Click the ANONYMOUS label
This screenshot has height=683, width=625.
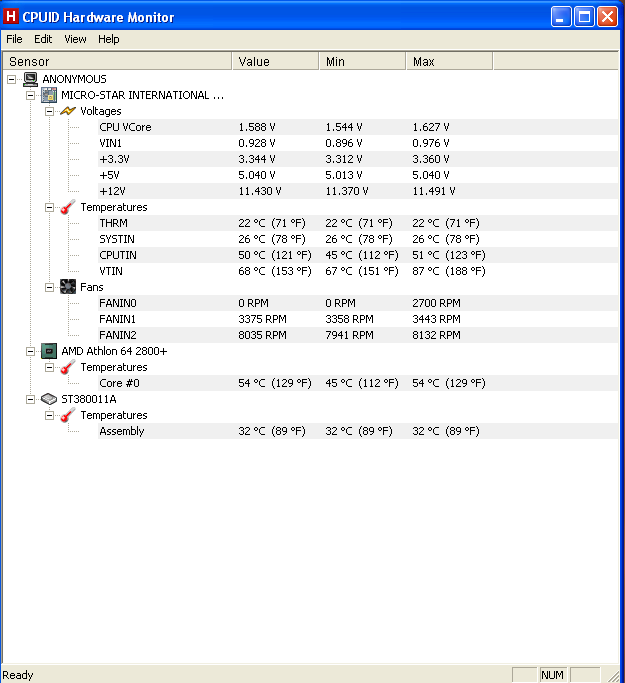[x=74, y=79]
